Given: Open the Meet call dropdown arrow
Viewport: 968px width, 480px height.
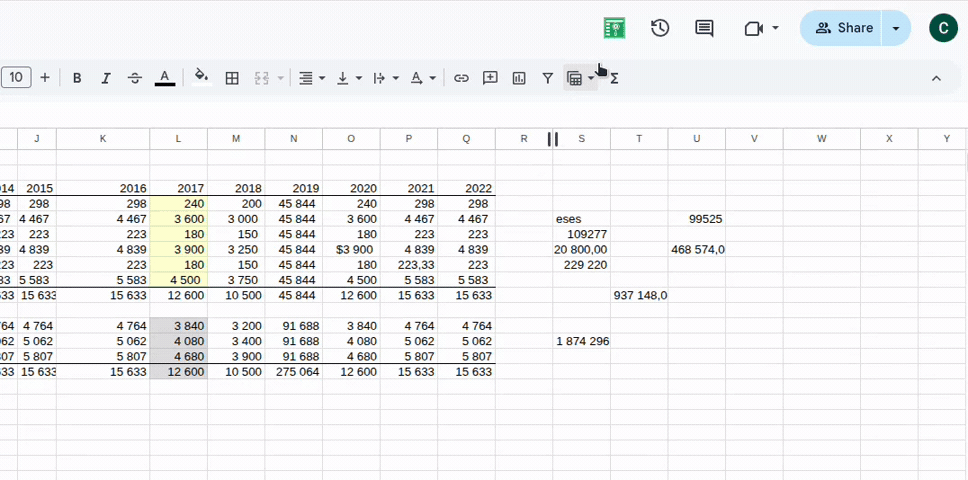Looking at the screenshot, I should pos(775,28).
